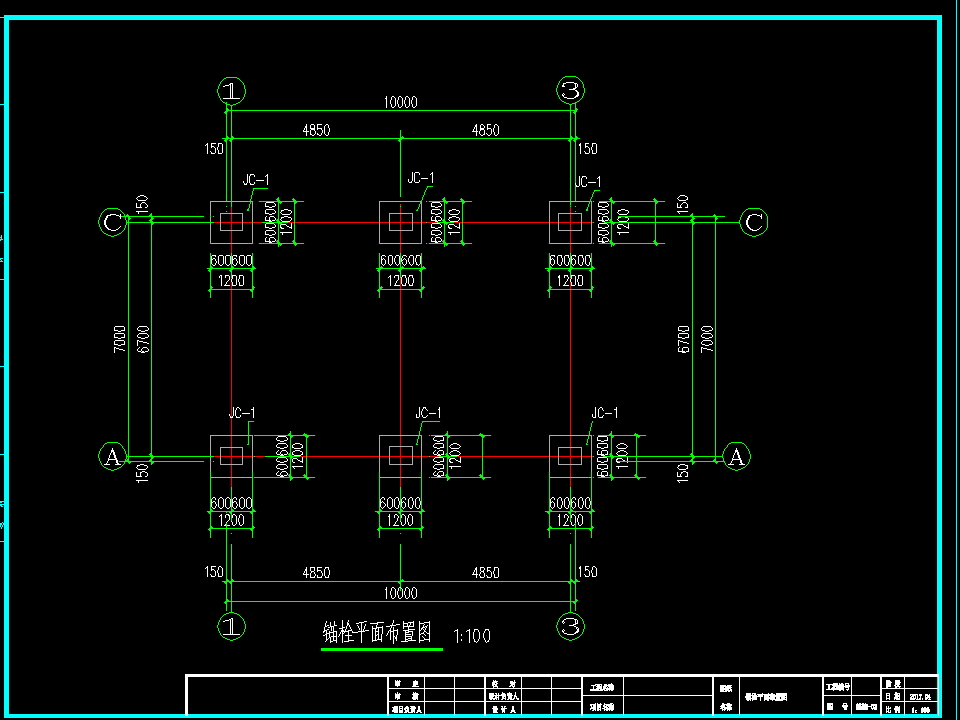This screenshot has height=720, width=960.
Task: Select JC-1 label at top middle footing
Action: pos(421,178)
